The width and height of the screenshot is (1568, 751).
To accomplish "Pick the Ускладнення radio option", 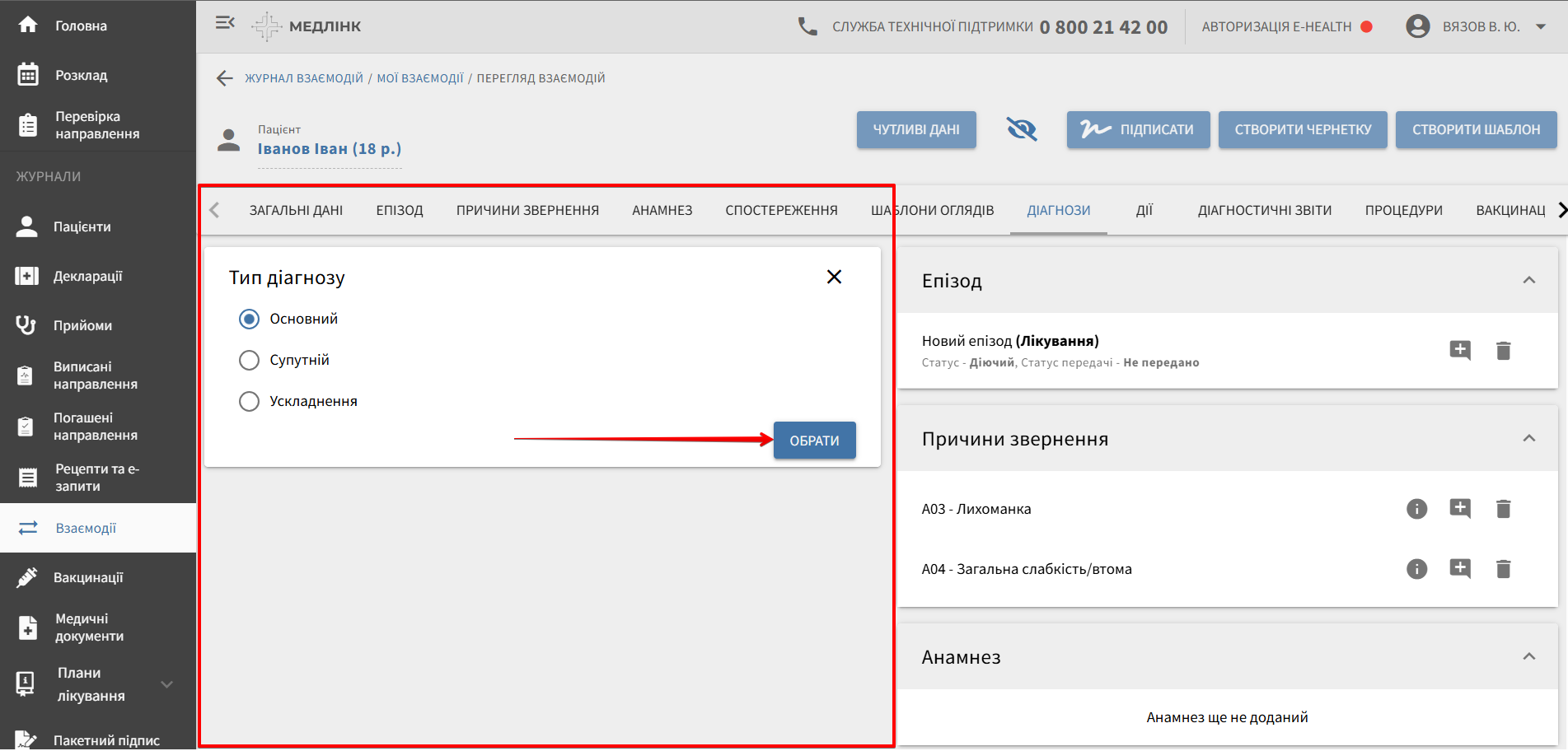I will tap(249, 401).
